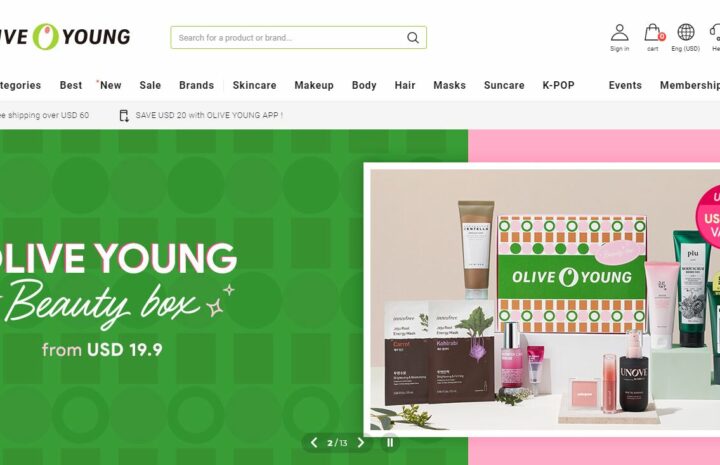Screen dimensions: 720x465
Task: Click the search magnifier icon
Action: (x=413, y=38)
